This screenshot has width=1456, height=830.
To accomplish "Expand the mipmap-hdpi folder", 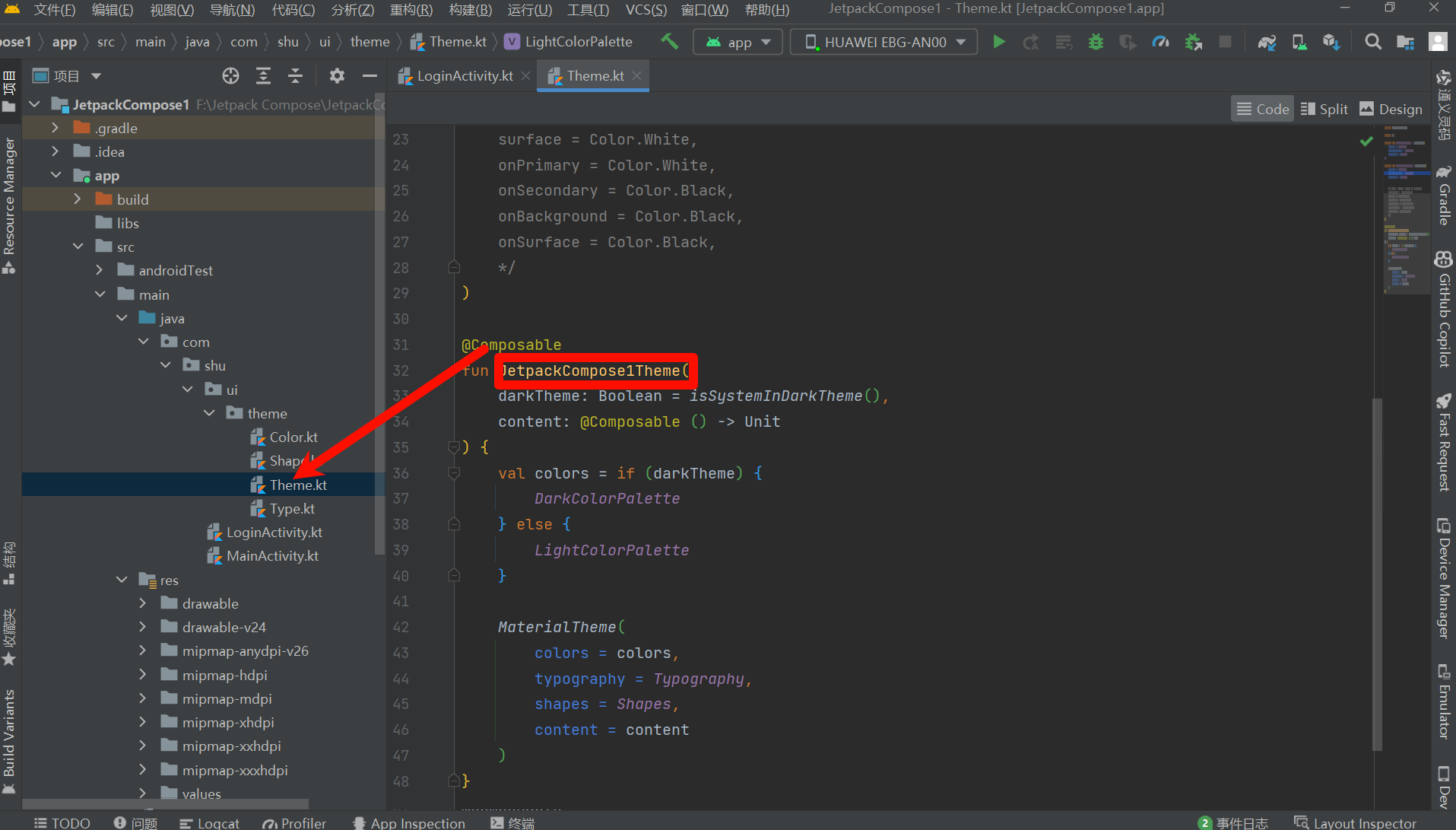I will pos(143,675).
